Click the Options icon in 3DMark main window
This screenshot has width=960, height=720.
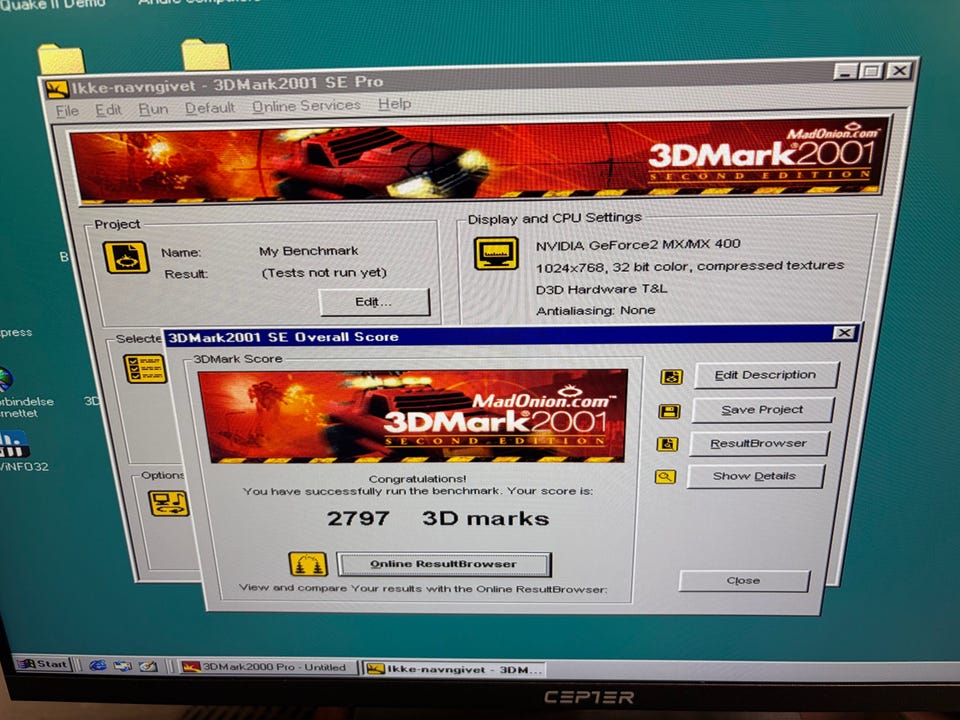pyautogui.click(x=168, y=503)
